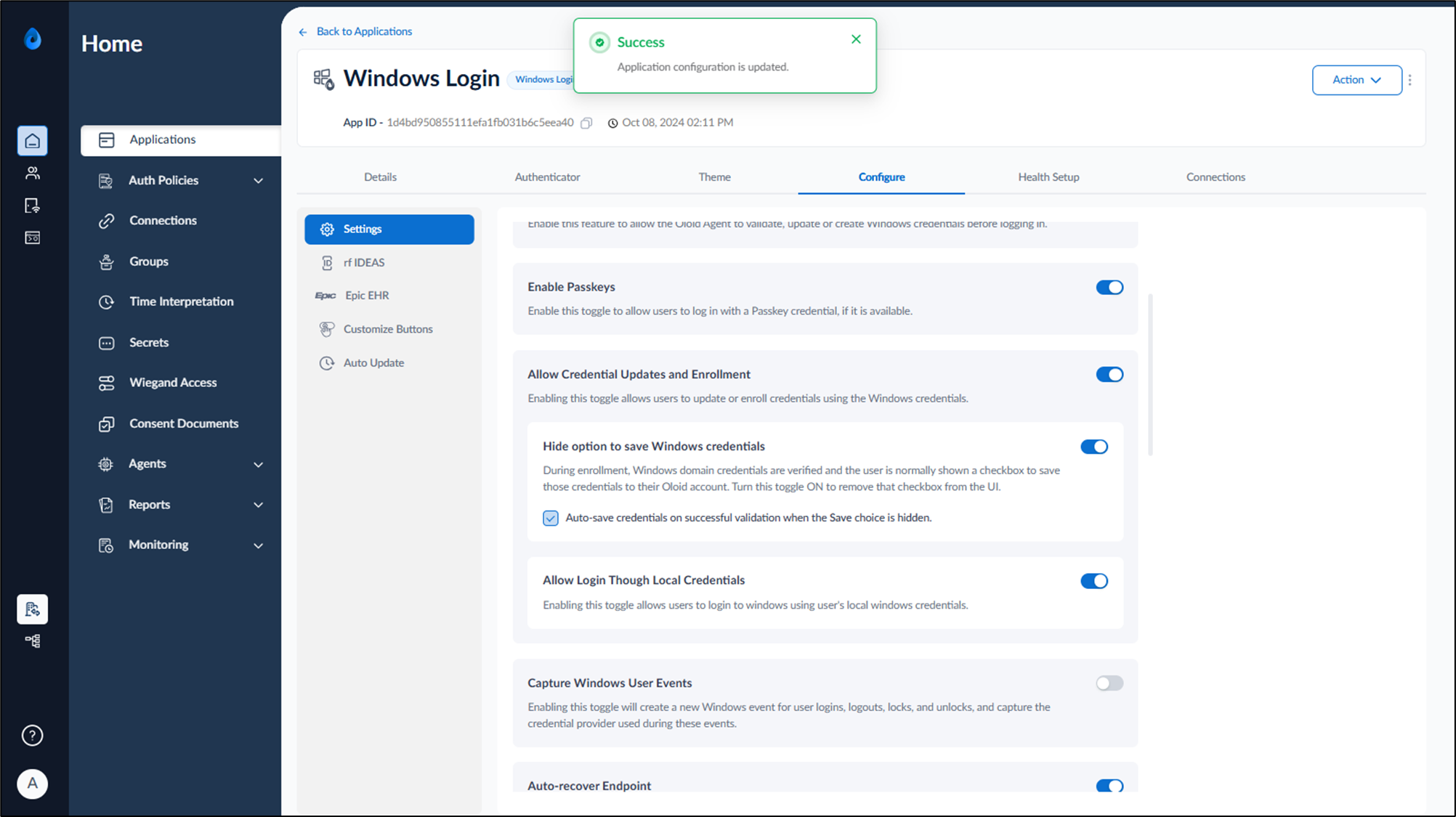
Task: Expand Monitoring chevron
Action: 258,545
